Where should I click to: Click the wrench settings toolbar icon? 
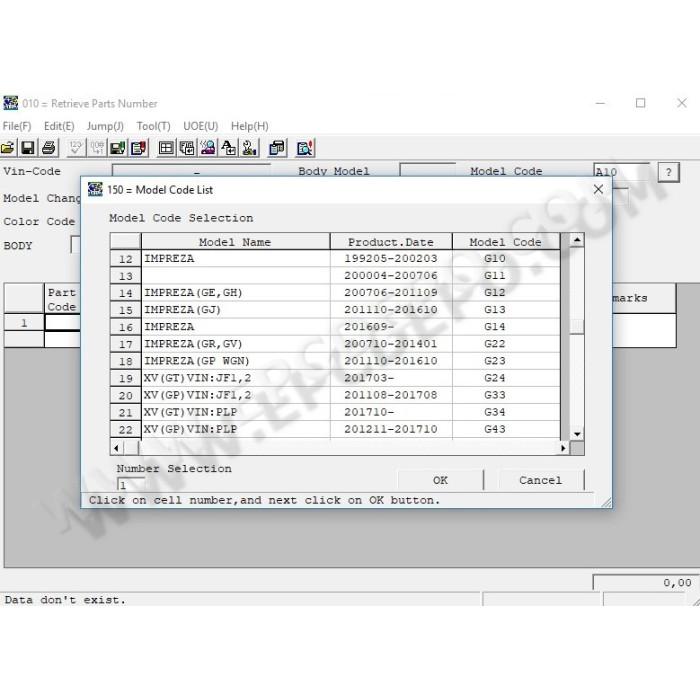click(250, 148)
